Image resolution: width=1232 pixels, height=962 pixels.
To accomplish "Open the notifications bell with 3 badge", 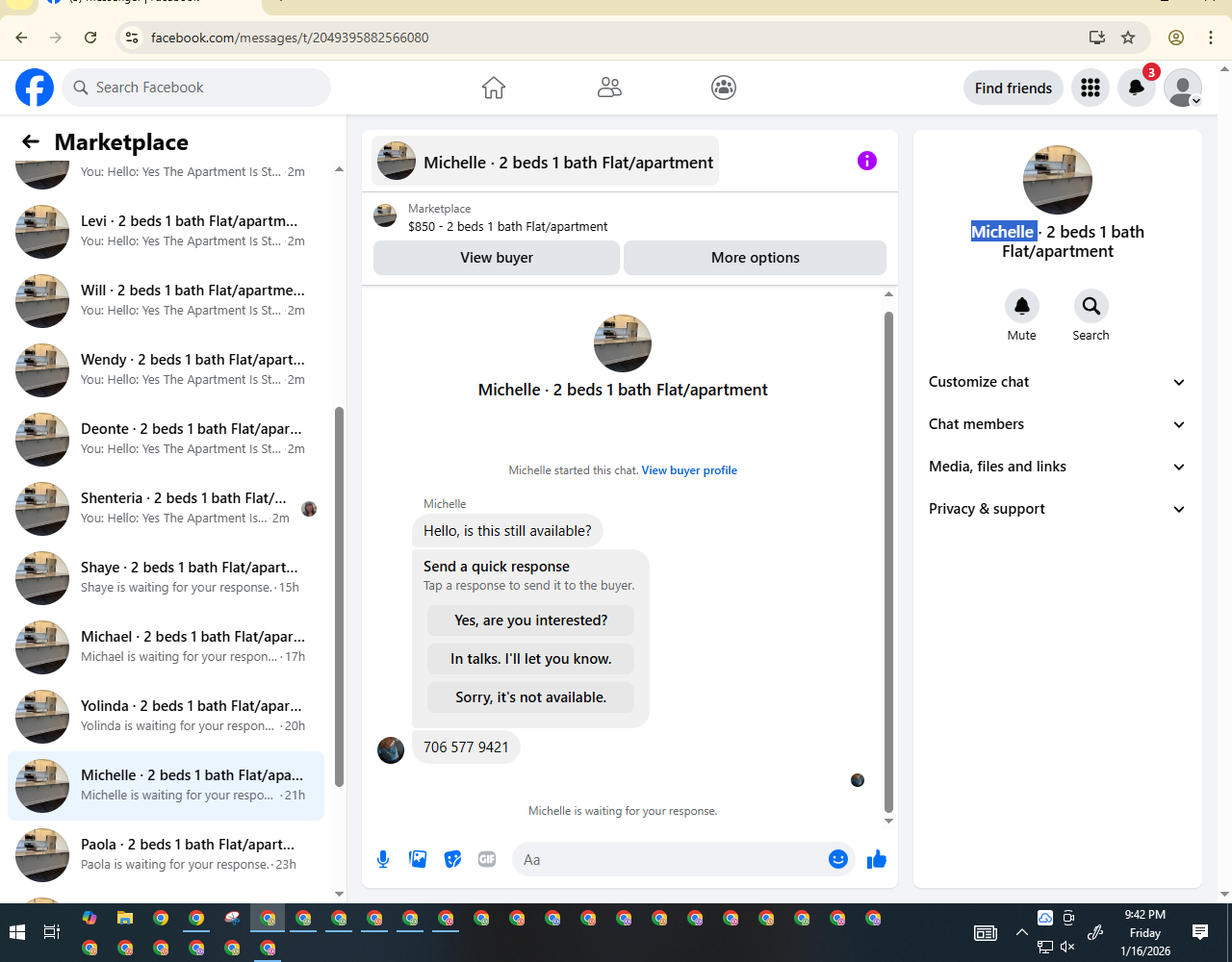I will [1137, 88].
